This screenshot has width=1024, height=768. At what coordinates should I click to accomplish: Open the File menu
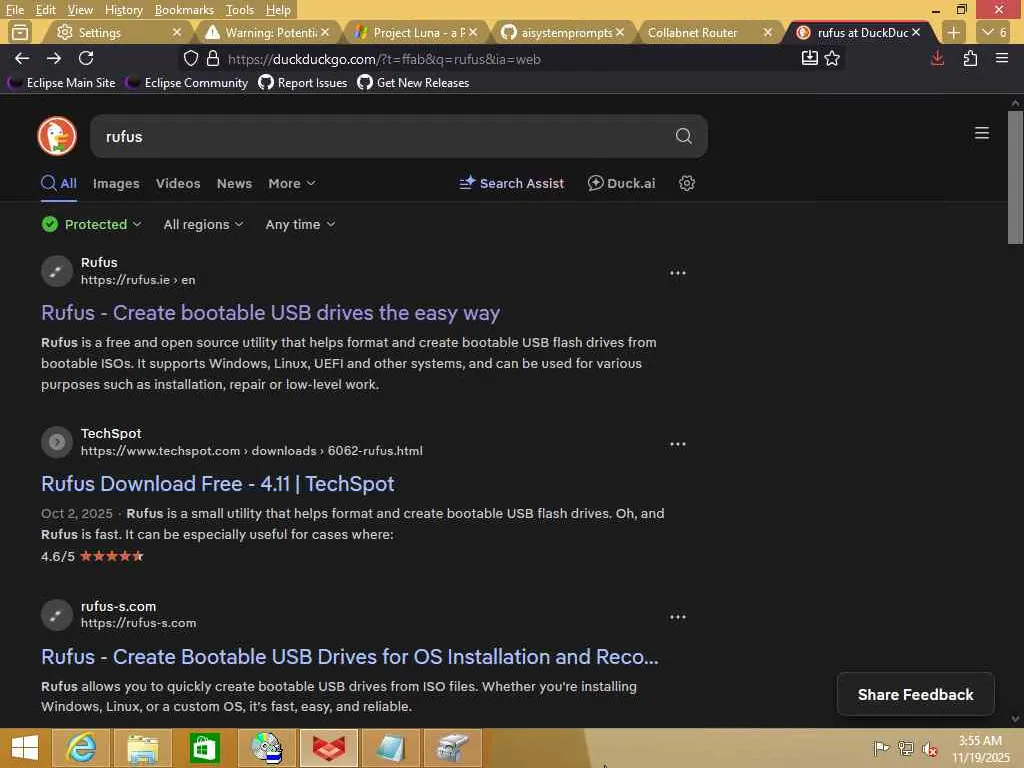tap(14, 10)
